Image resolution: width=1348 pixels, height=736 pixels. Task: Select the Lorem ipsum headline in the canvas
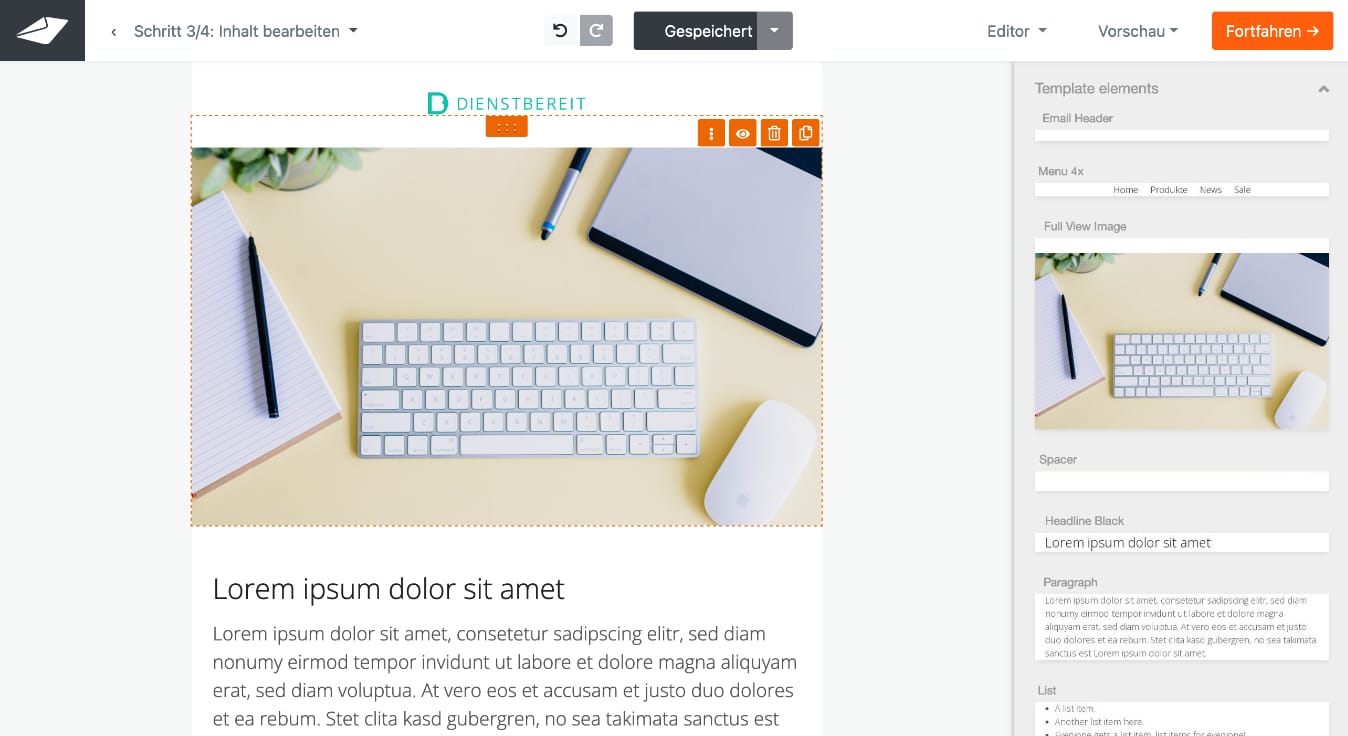(x=388, y=588)
